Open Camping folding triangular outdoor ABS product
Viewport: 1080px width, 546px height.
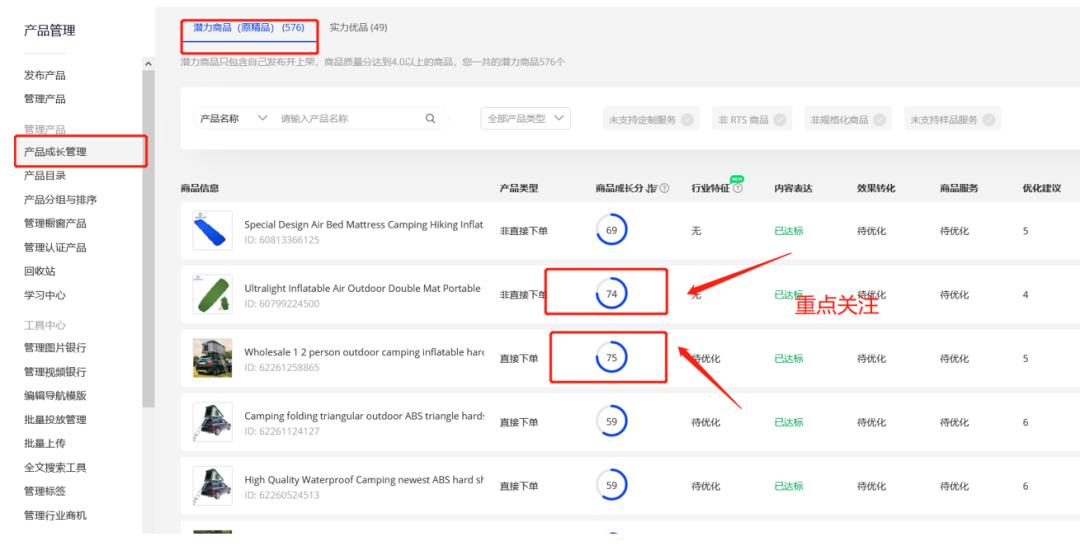tap(364, 416)
